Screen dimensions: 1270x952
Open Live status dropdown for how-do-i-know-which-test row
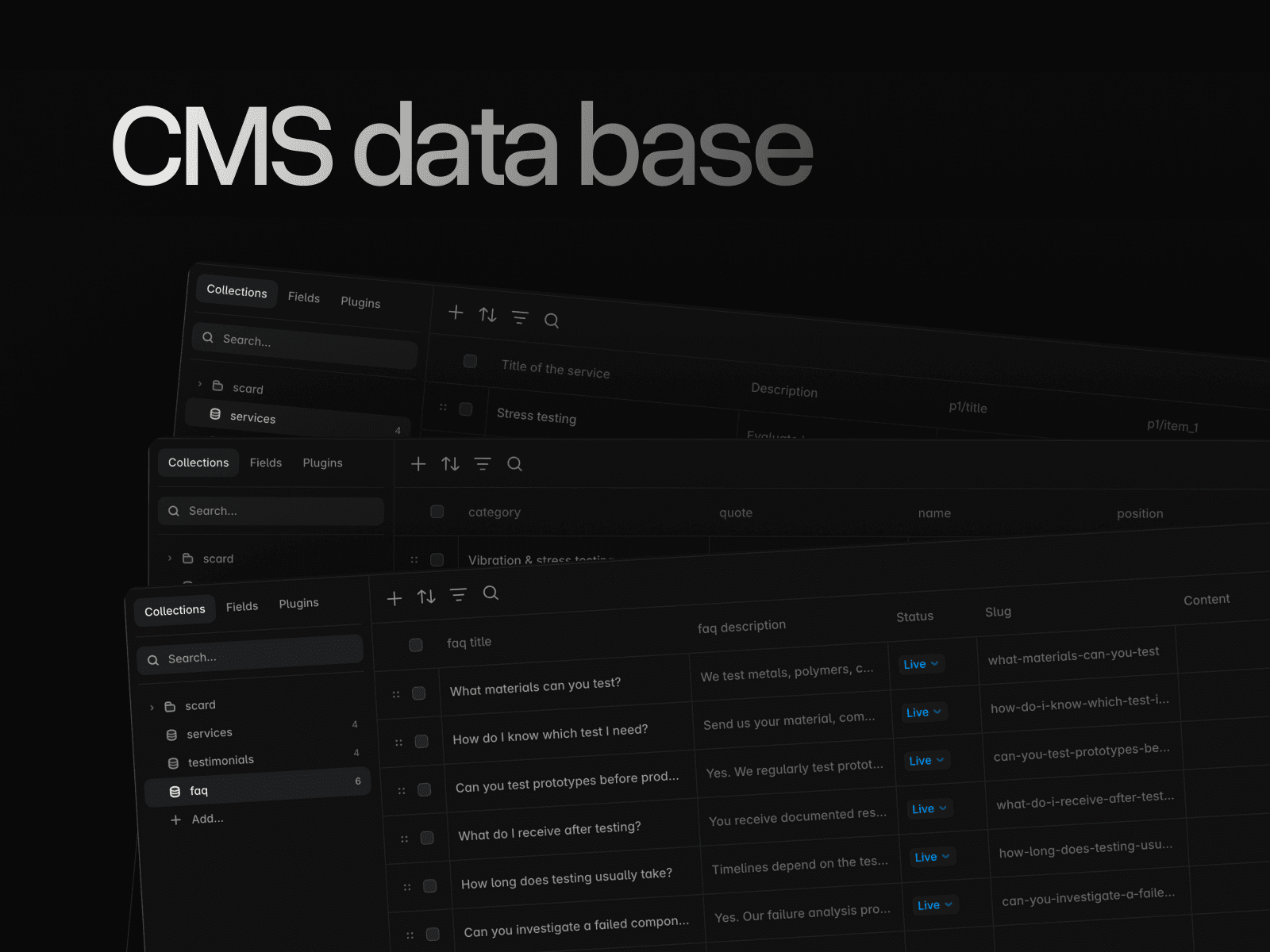pyautogui.click(x=924, y=712)
